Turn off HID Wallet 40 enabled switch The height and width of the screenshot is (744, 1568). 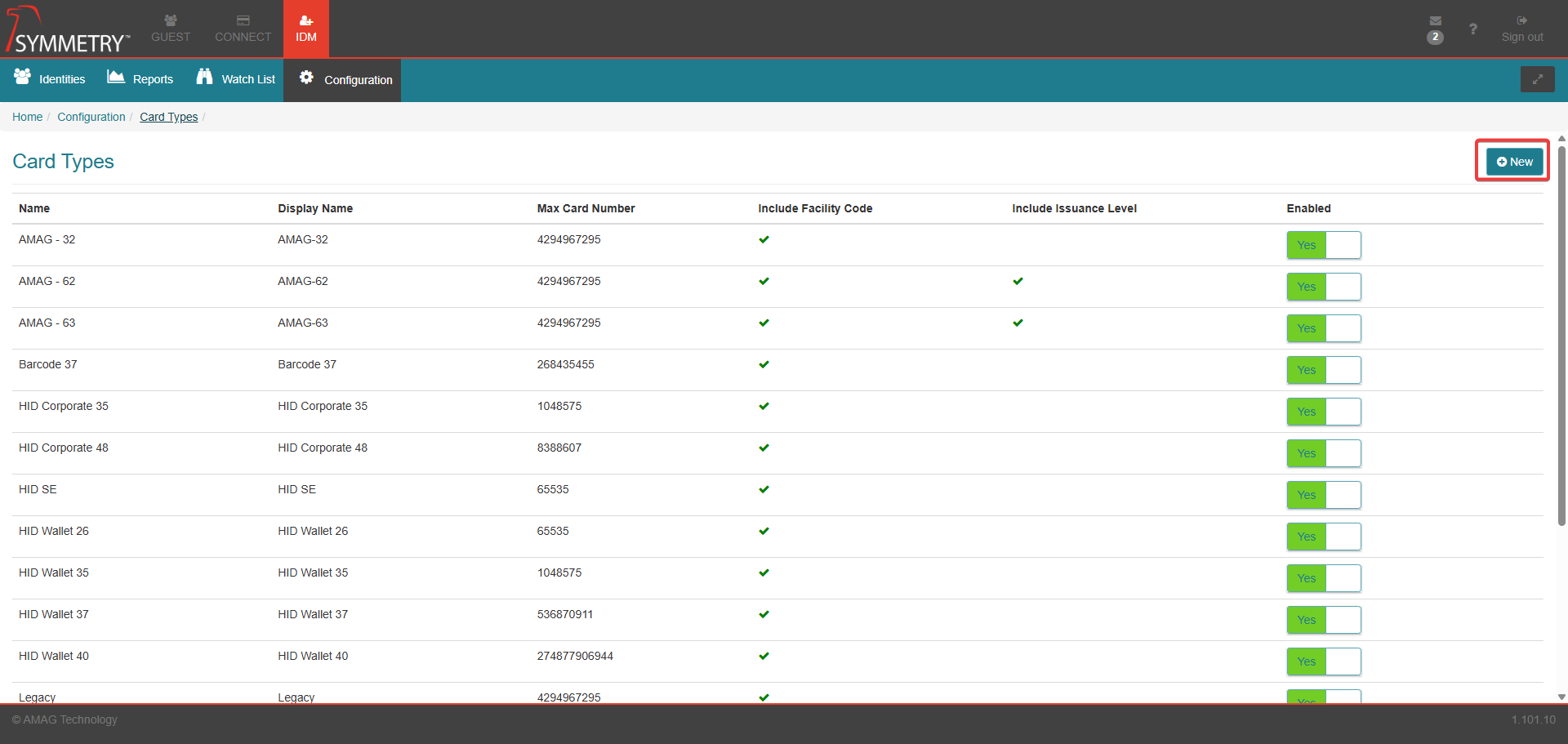(x=1323, y=662)
